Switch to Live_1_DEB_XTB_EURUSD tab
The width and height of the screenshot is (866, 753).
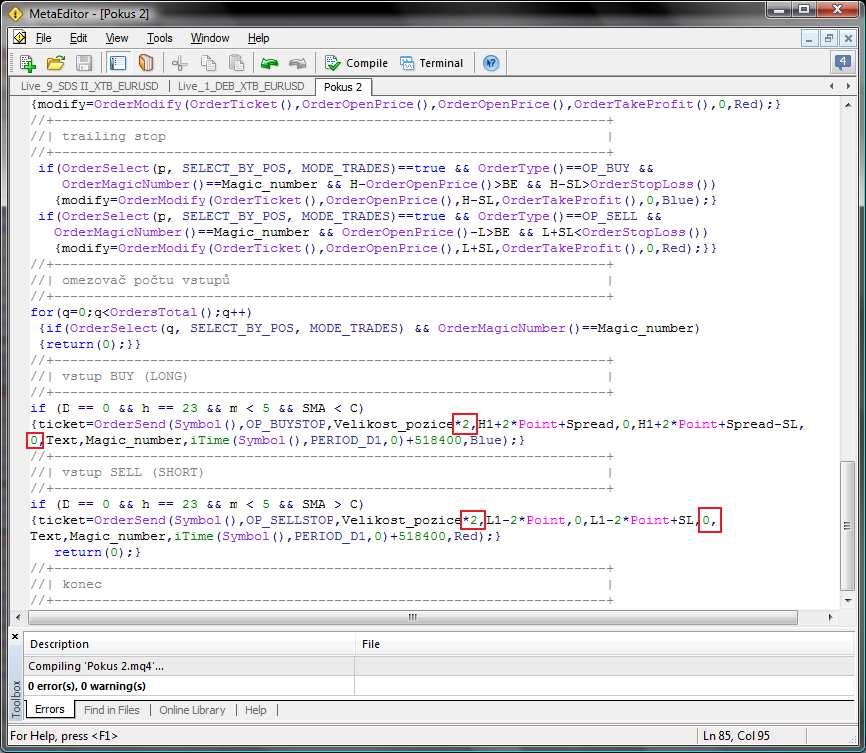pyautogui.click(x=241, y=86)
